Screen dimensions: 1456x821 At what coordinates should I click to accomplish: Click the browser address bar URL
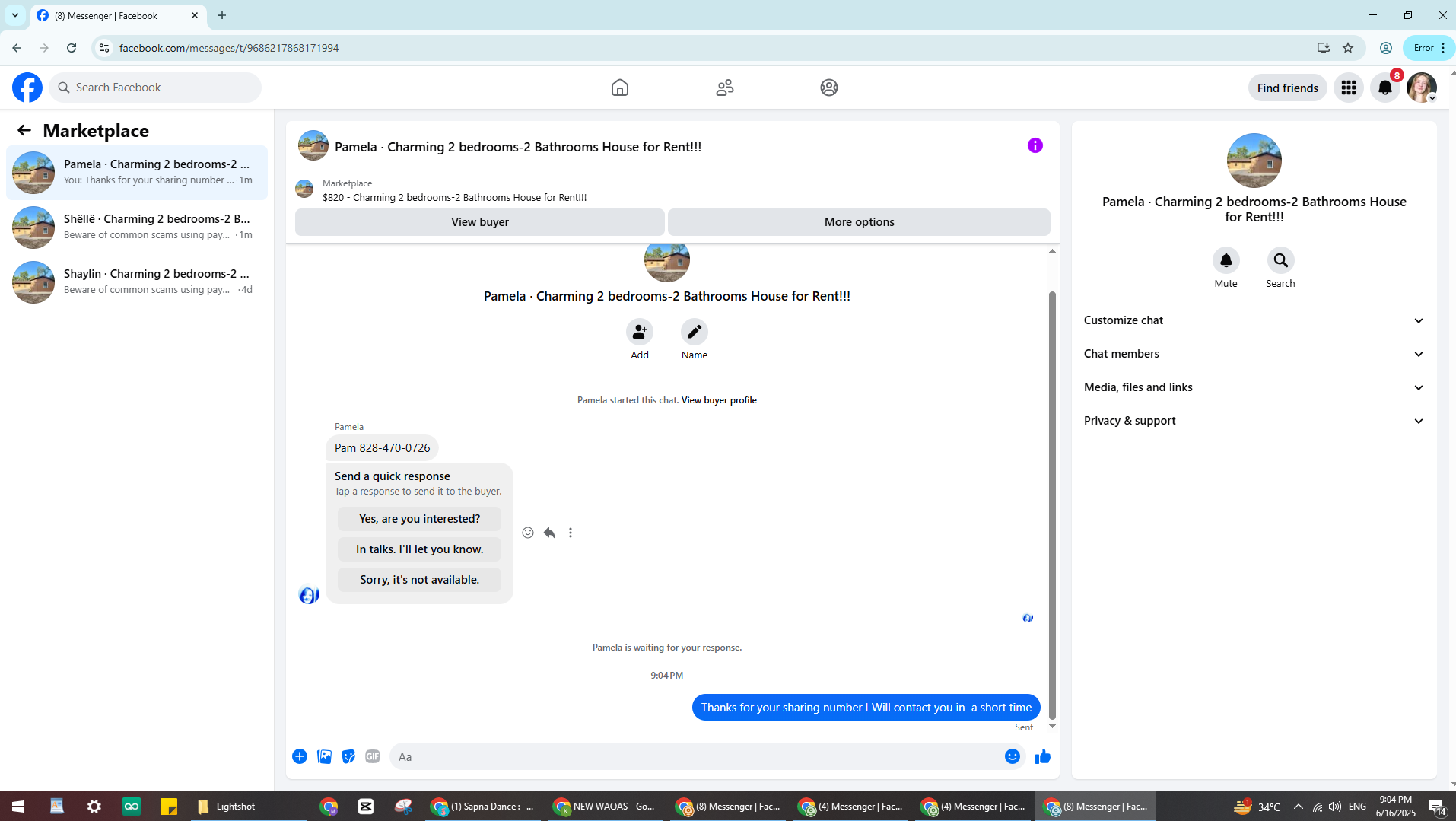coord(229,48)
